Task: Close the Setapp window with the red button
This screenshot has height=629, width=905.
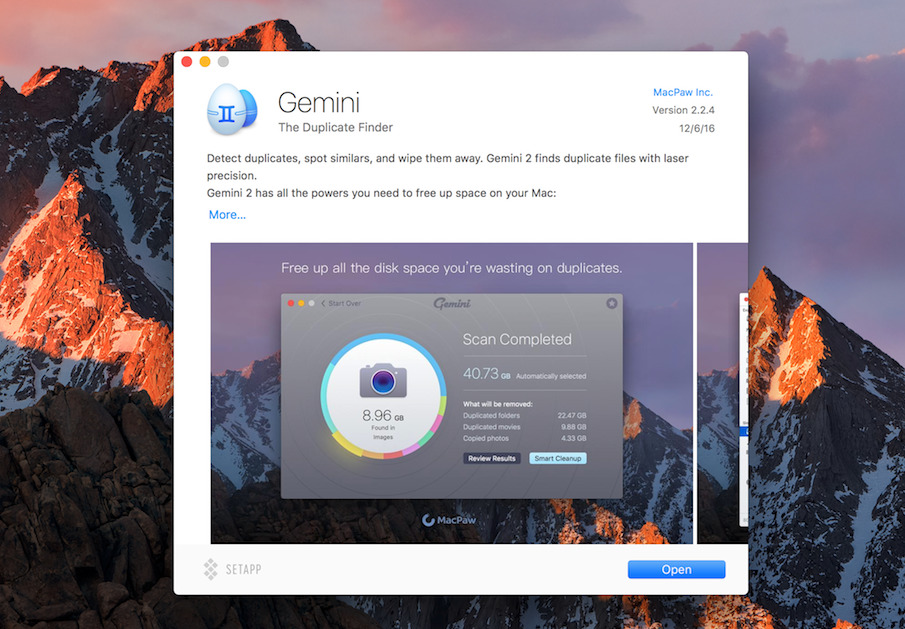Action: [x=187, y=62]
